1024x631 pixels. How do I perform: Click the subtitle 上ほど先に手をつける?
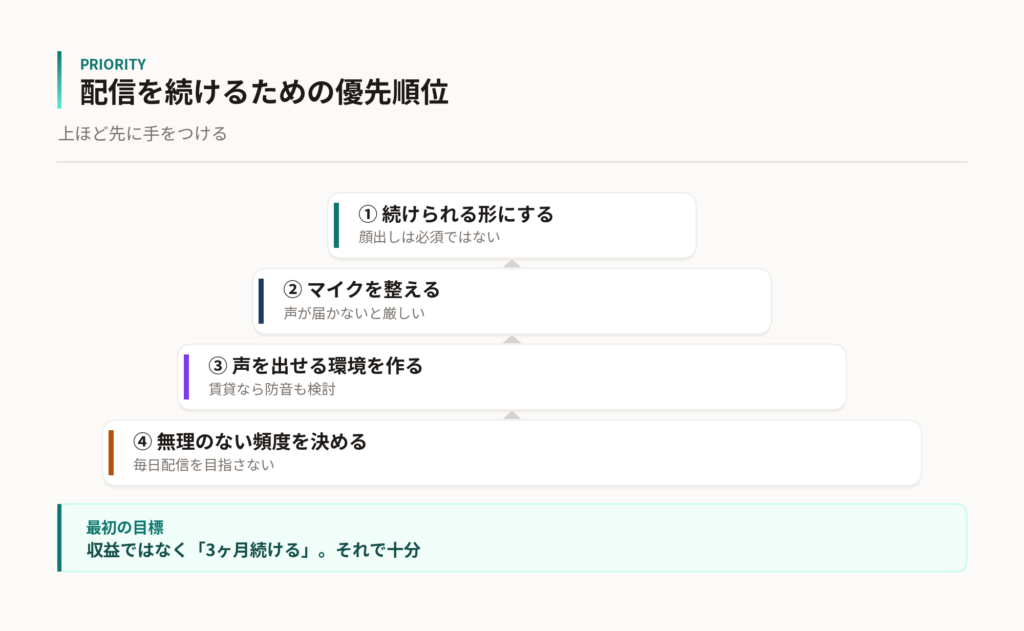point(142,134)
